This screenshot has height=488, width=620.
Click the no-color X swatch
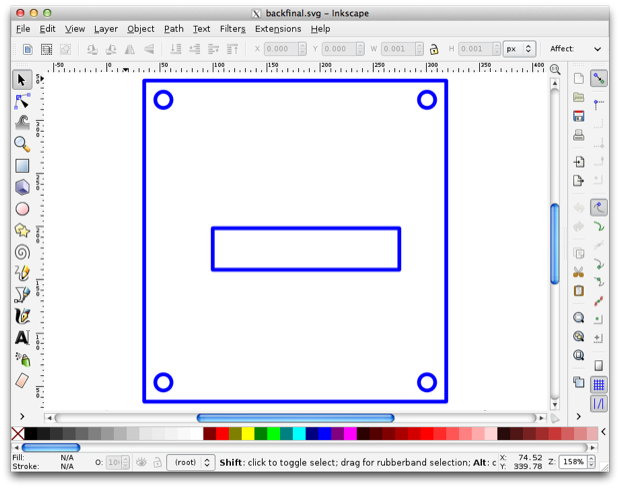click(18, 433)
